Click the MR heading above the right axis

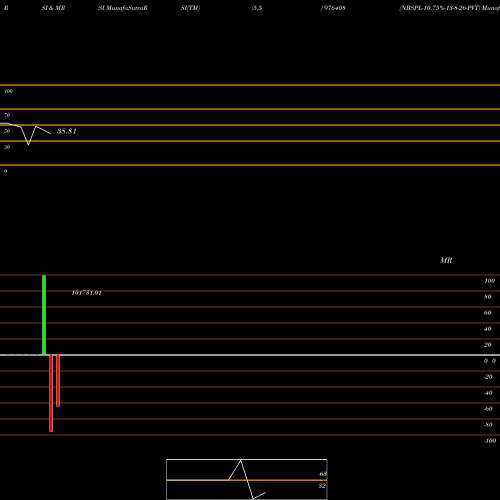[x=446, y=260]
